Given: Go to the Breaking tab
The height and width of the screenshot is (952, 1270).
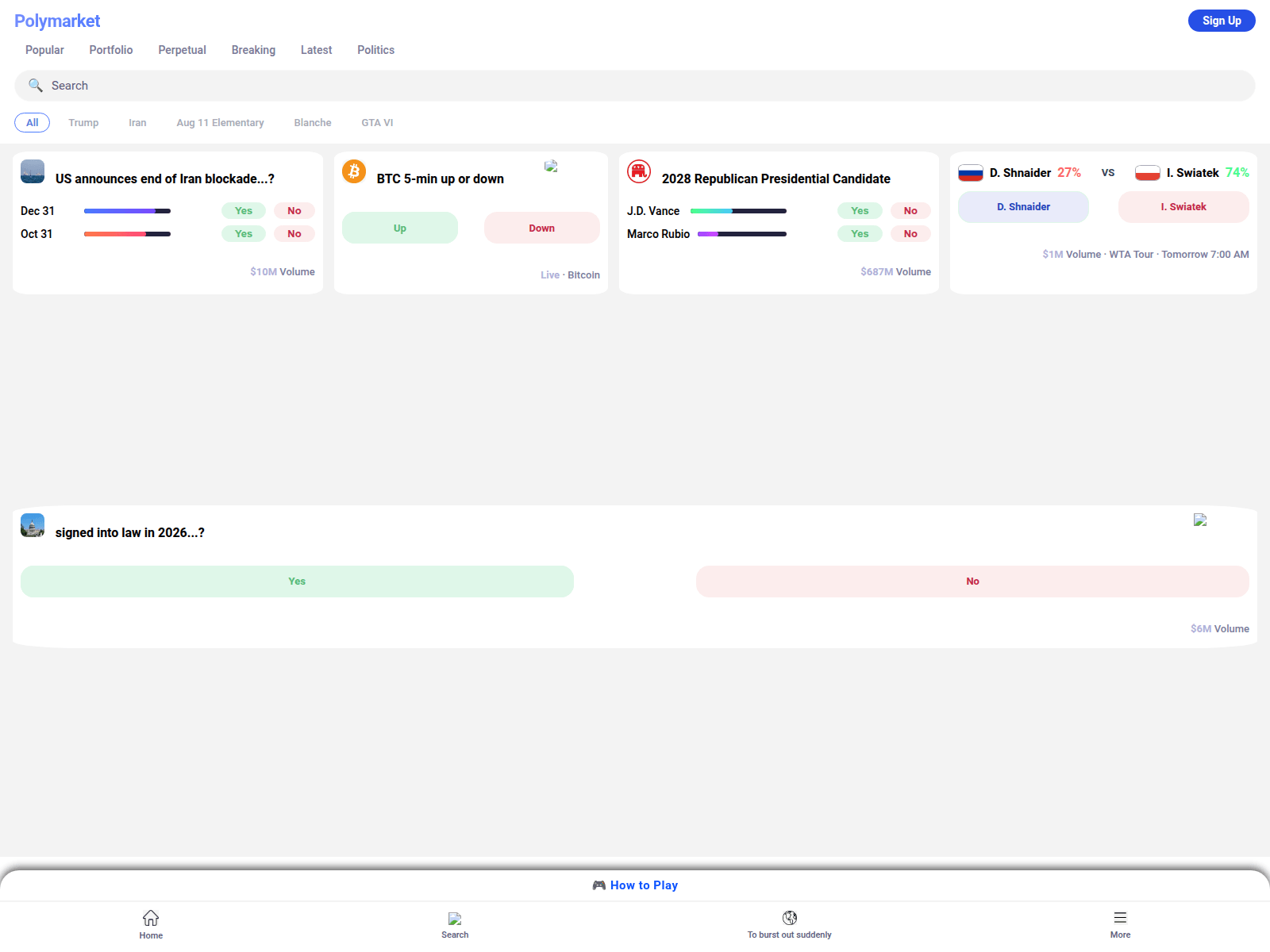Looking at the screenshot, I should point(253,50).
